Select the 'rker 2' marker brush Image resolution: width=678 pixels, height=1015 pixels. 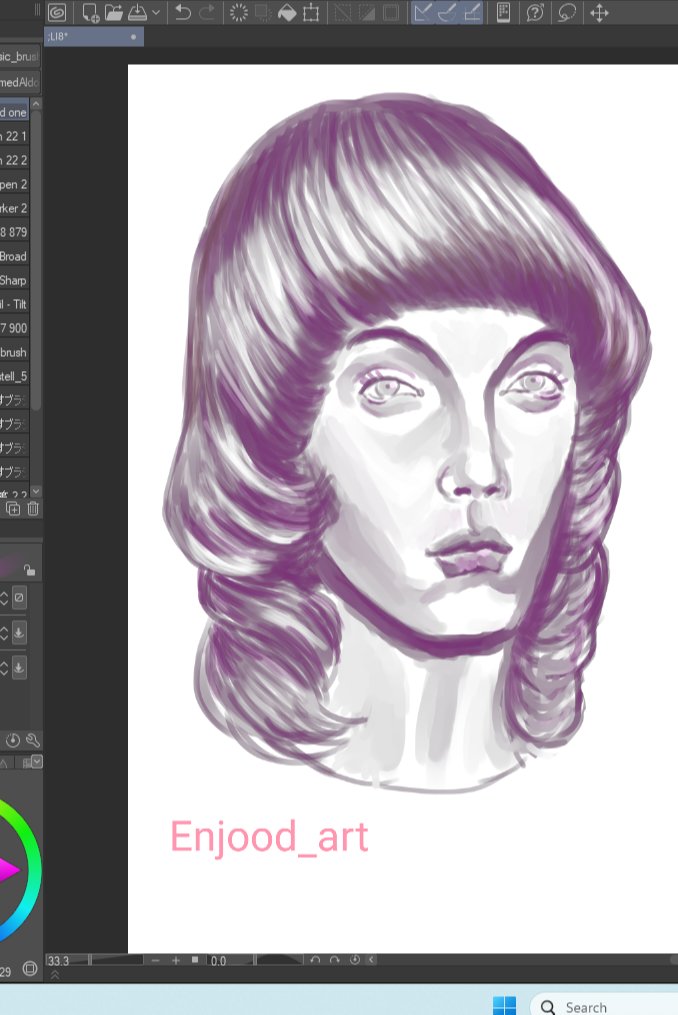point(14,208)
